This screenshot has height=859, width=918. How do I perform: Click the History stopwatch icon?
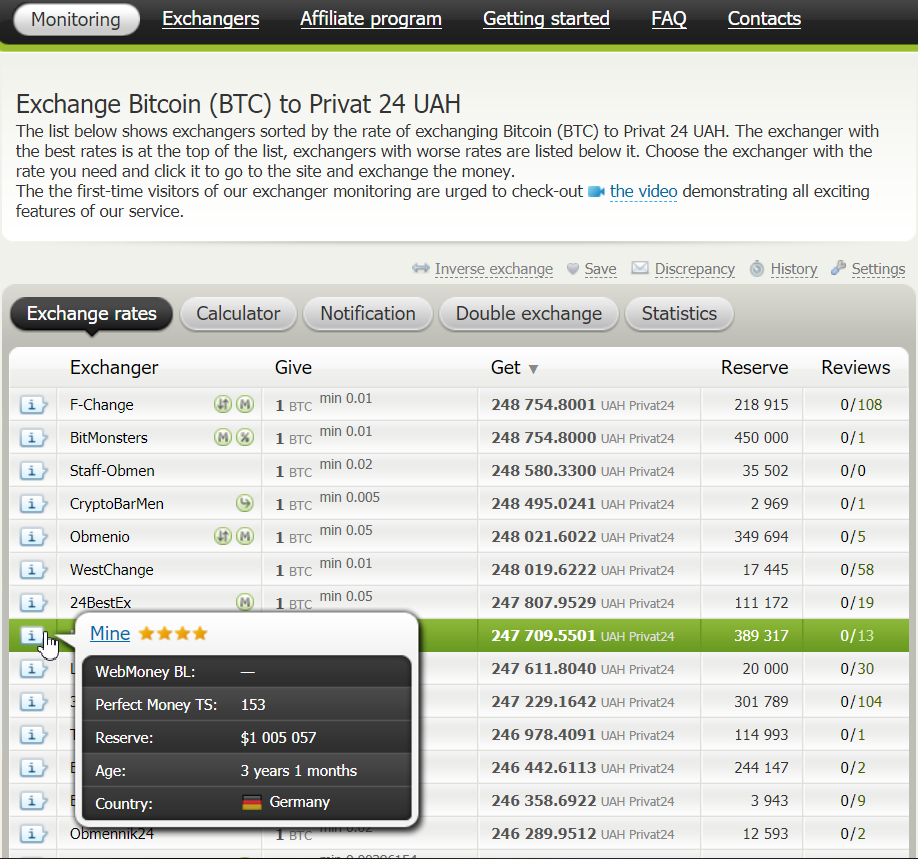click(757, 268)
